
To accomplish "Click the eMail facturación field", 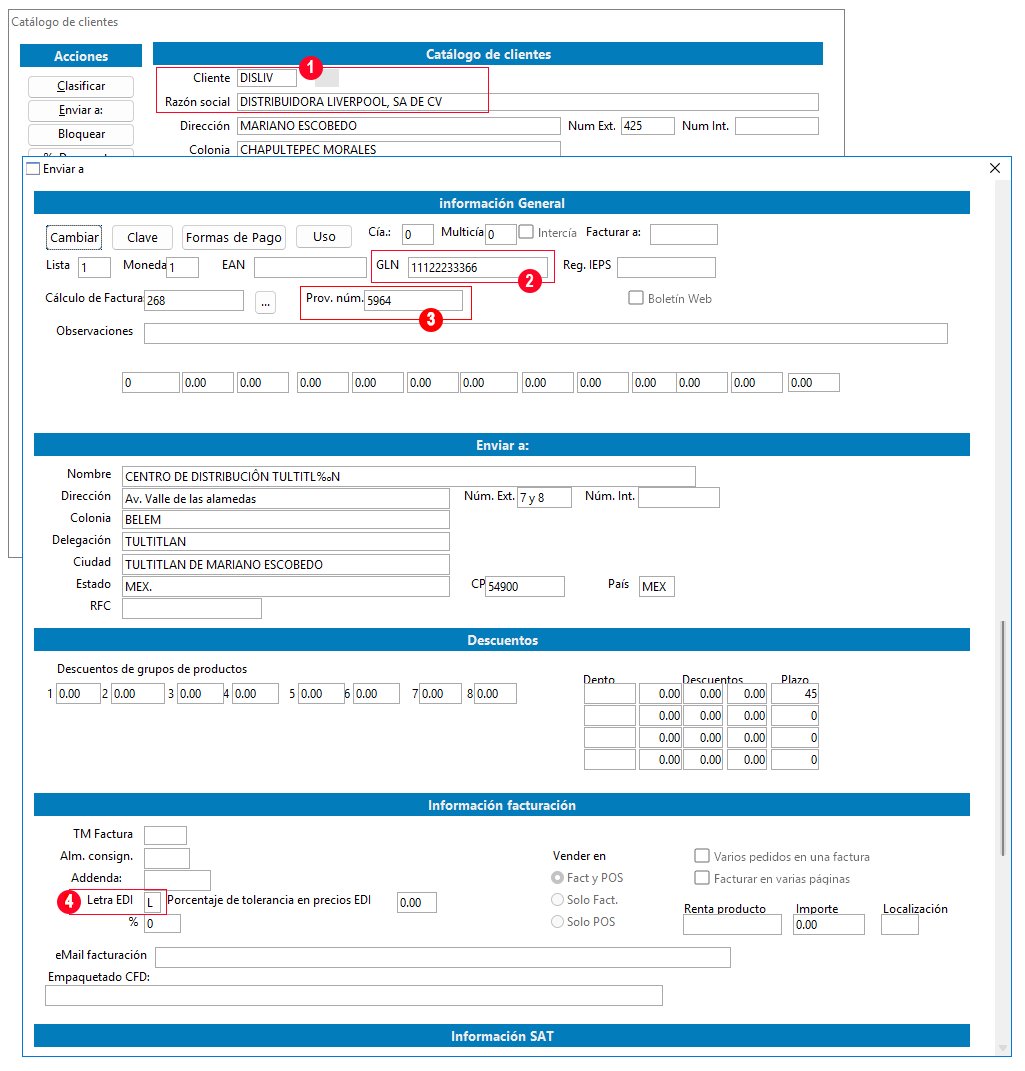I will coord(443,958).
